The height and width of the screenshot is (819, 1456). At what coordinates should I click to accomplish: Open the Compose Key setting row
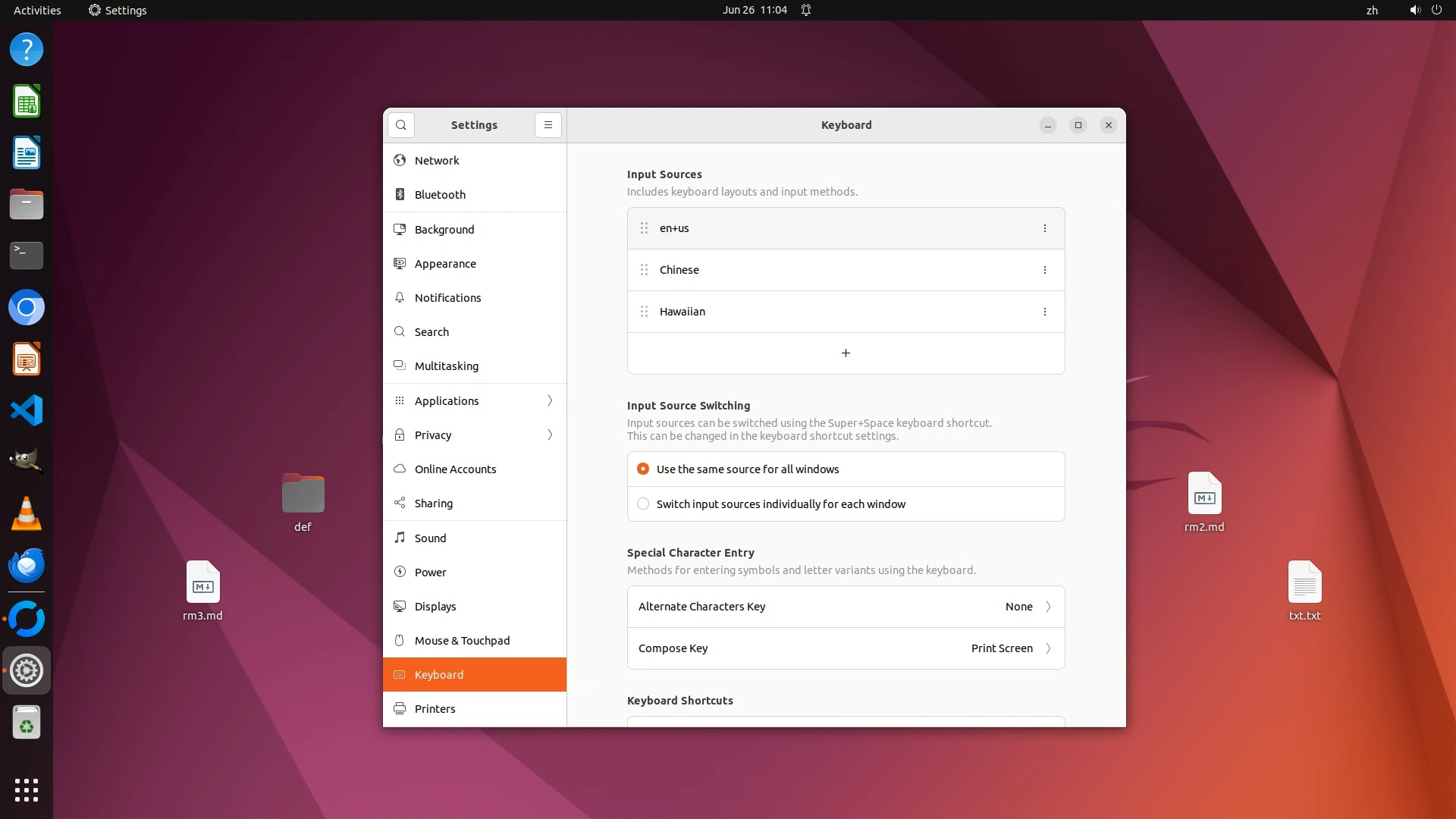(x=846, y=648)
